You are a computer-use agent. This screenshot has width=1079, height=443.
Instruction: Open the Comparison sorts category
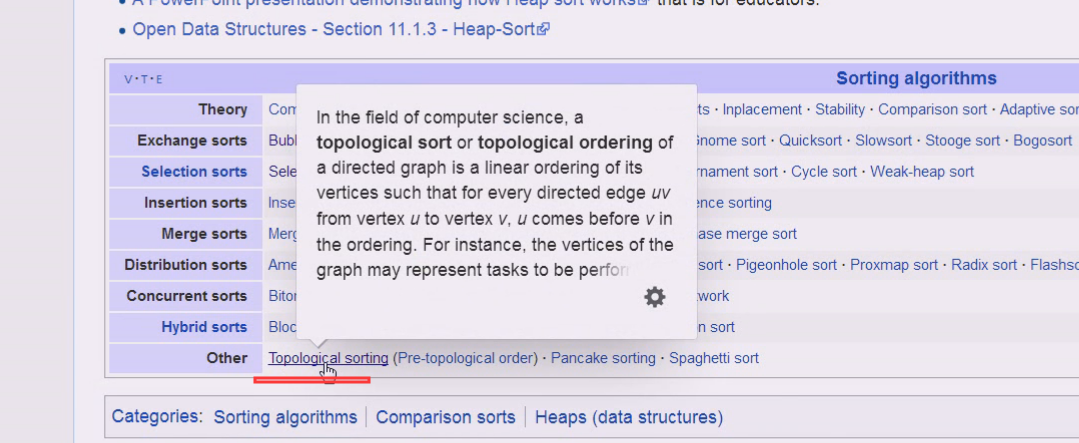[x=445, y=417]
